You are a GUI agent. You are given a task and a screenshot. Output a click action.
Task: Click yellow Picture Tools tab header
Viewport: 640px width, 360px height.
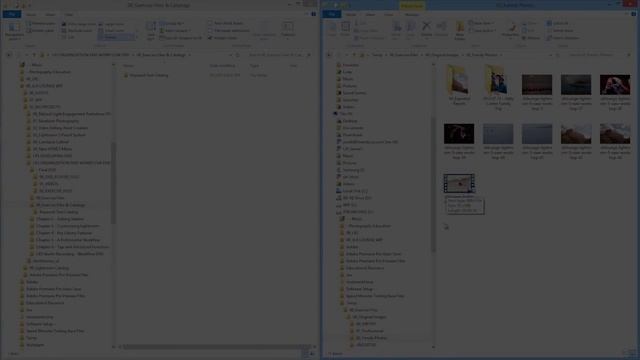pos(411,6)
